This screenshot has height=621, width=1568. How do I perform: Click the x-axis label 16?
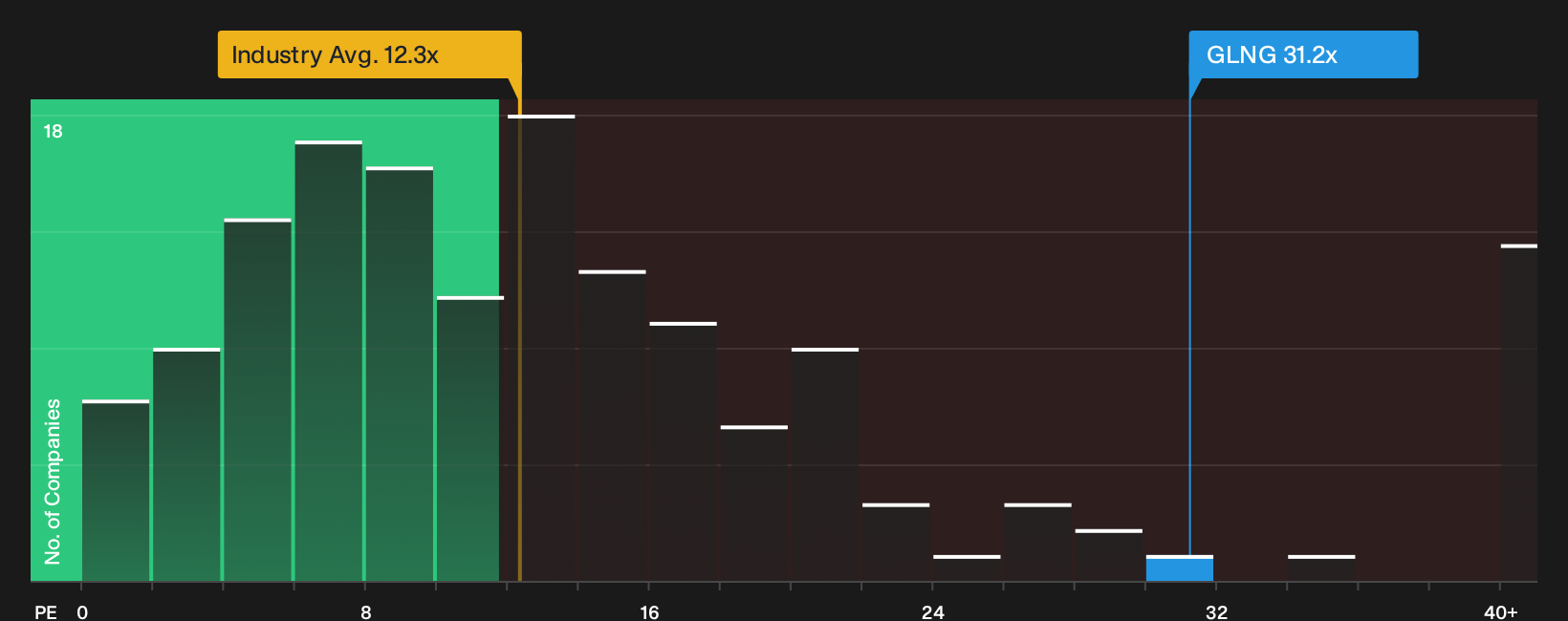(x=649, y=611)
